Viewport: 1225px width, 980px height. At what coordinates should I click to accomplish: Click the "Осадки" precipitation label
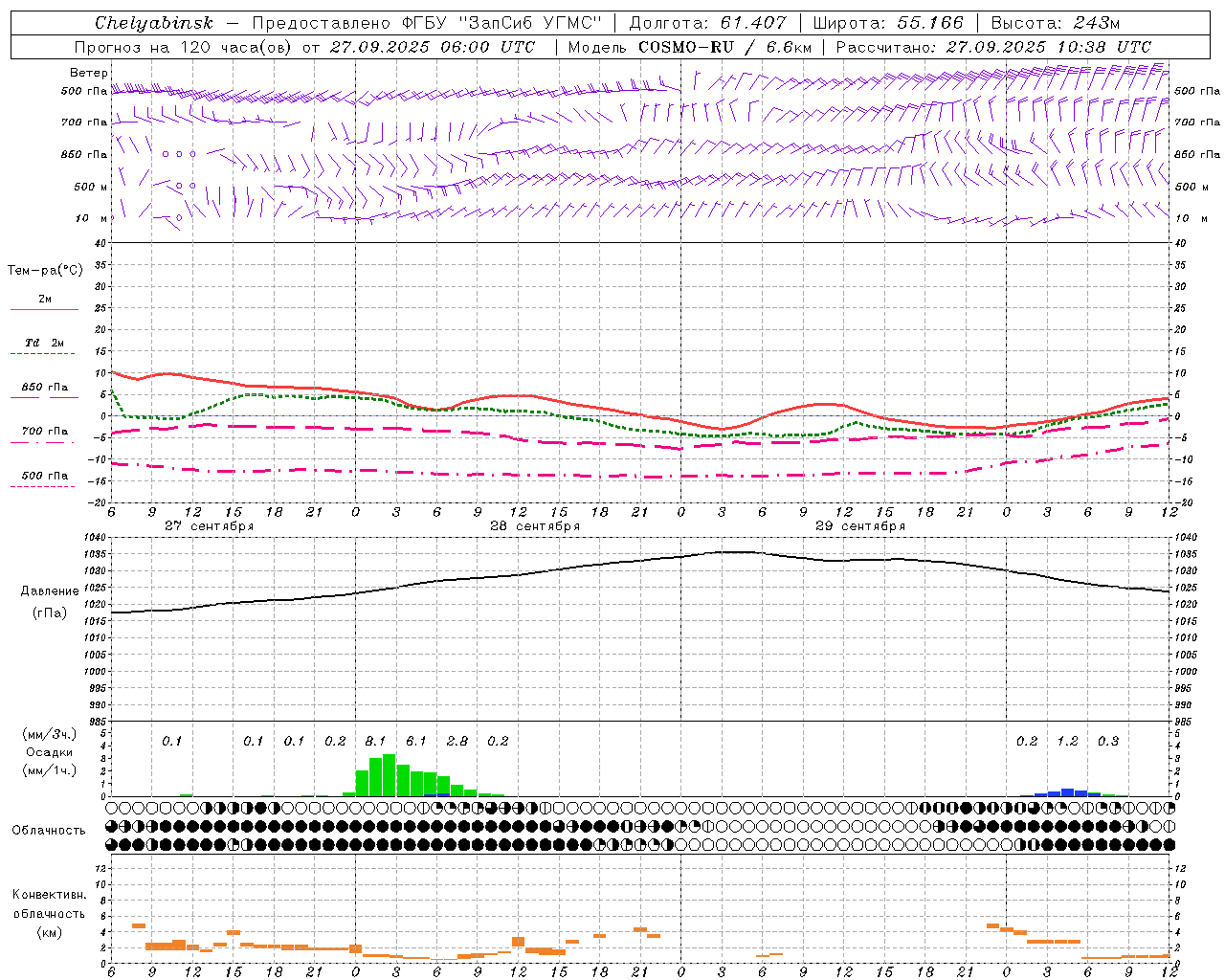coord(50,752)
